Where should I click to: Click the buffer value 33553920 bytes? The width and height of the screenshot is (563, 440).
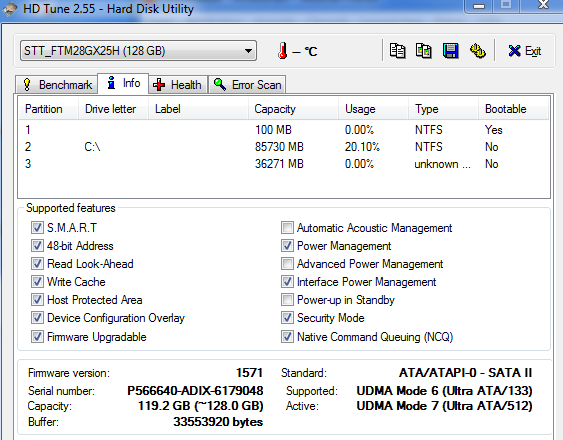[x=218, y=422]
